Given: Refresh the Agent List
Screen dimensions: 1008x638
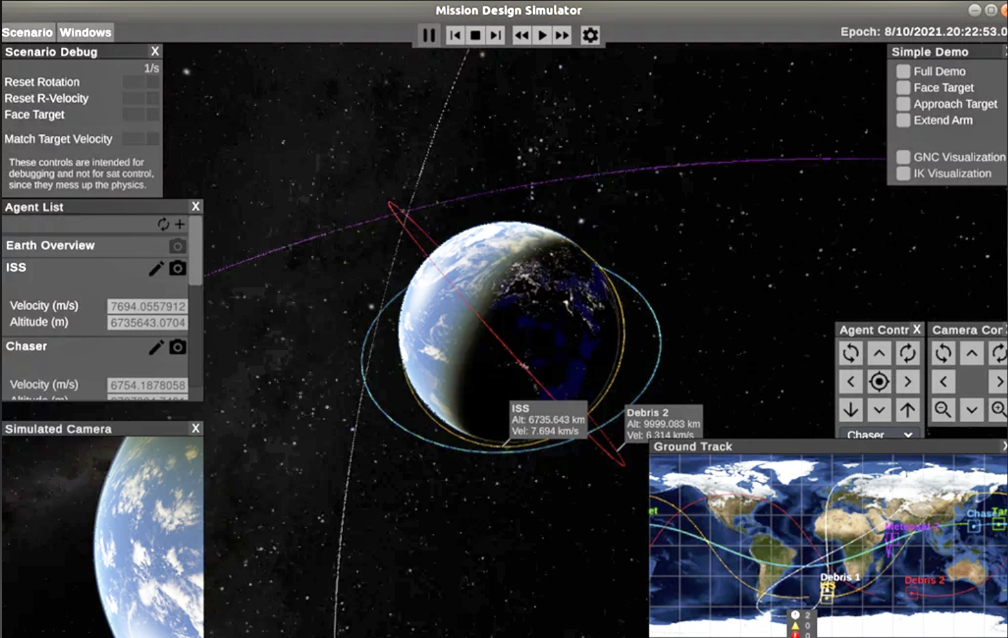Looking at the screenshot, I should coord(163,224).
